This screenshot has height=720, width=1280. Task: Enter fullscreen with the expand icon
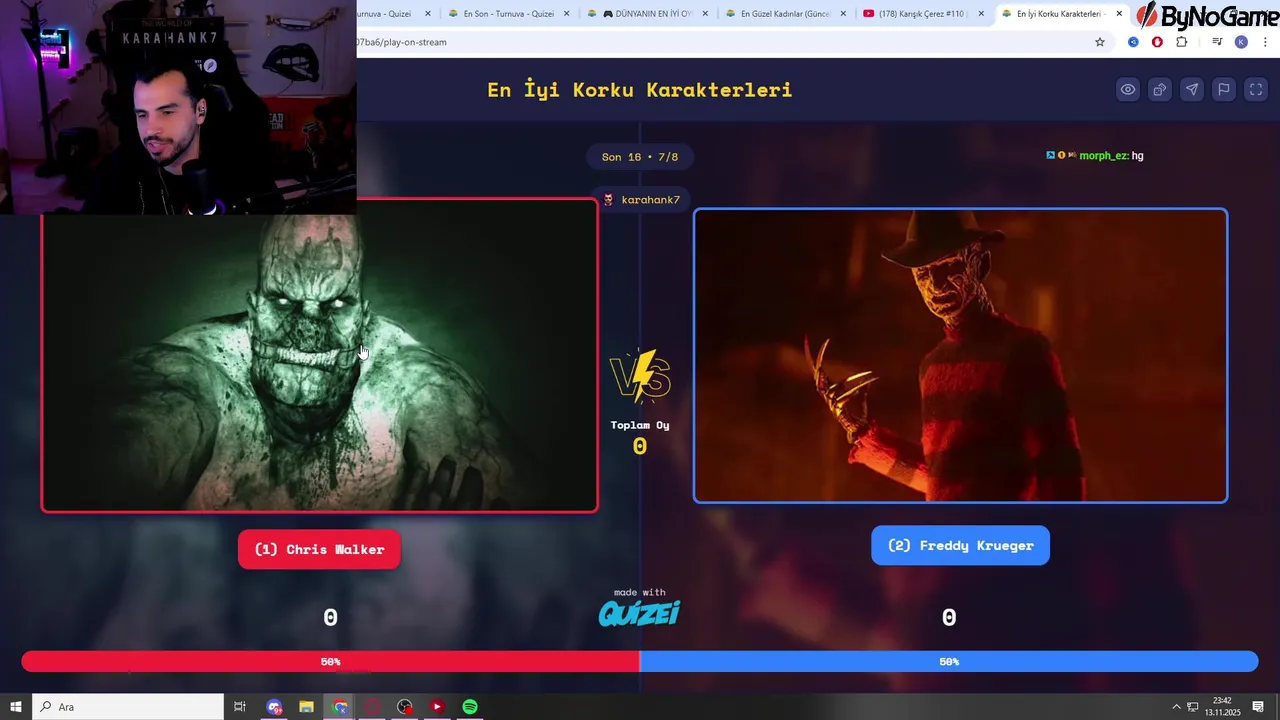click(1256, 89)
